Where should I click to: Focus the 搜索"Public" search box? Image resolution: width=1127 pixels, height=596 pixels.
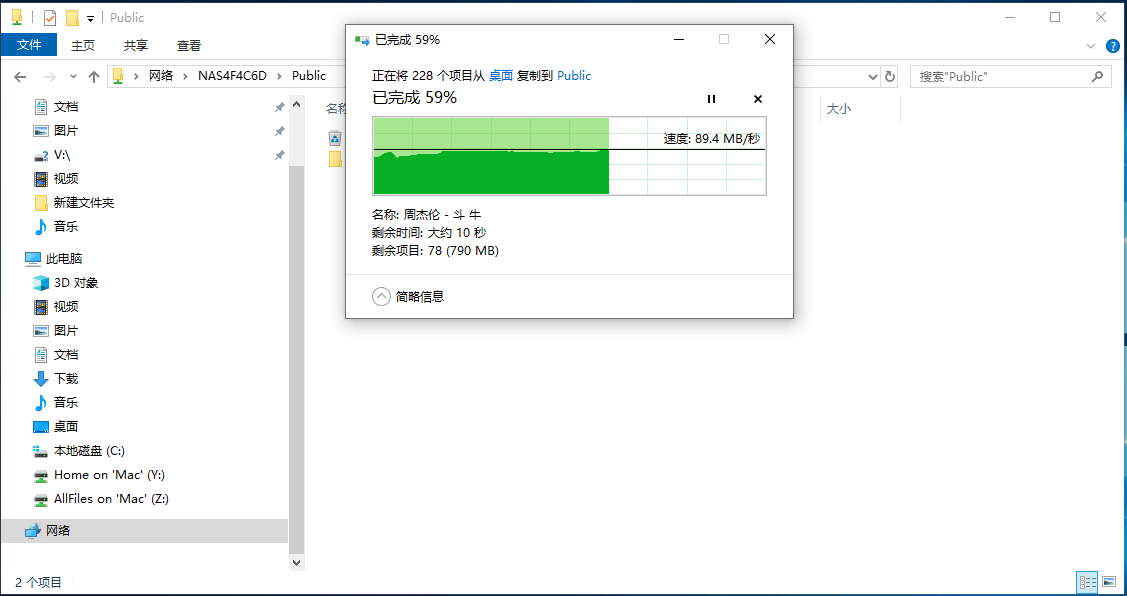[x=1010, y=76]
